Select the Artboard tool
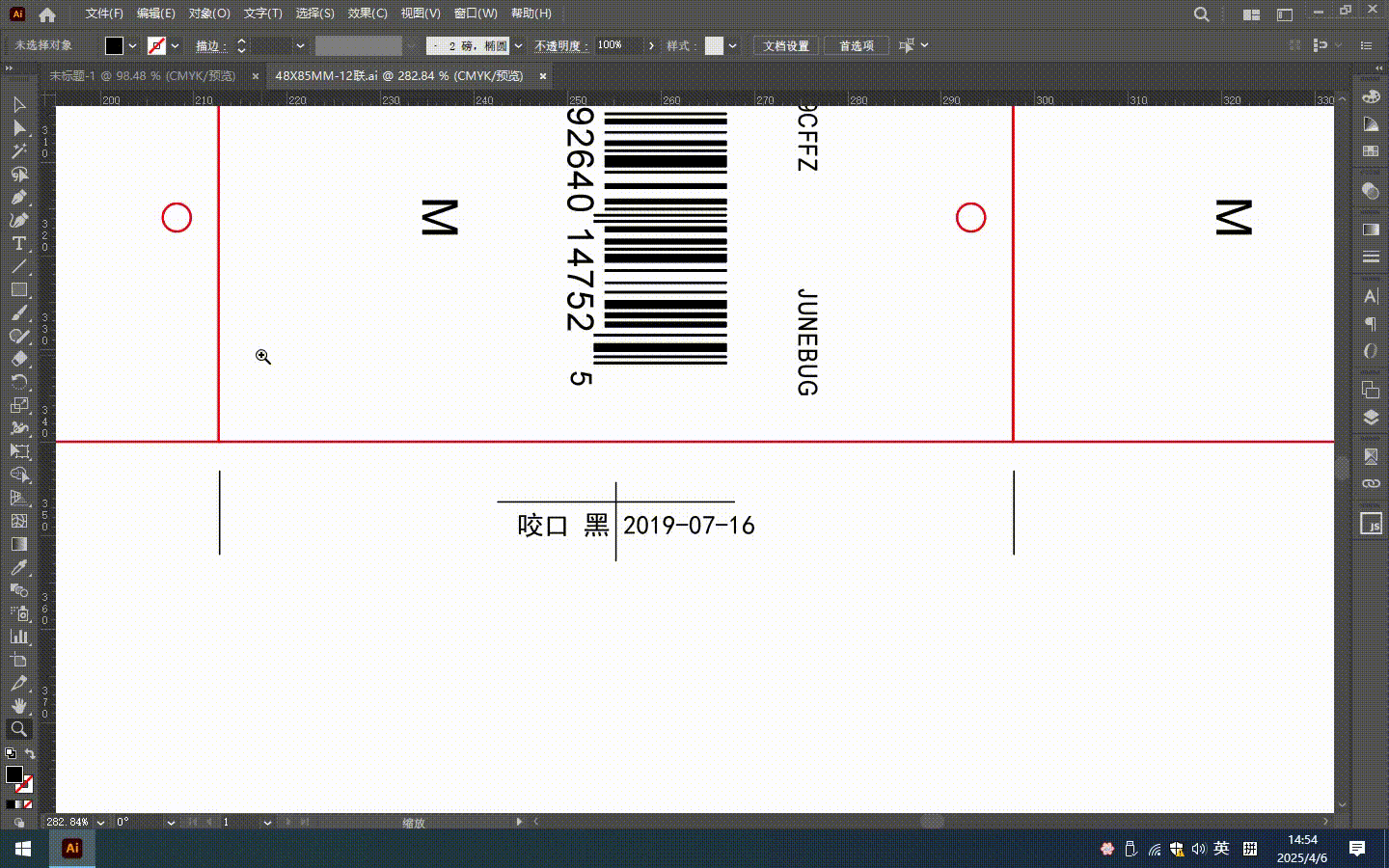Viewport: 1389px width, 868px height. pyautogui.click(x=18, y=660)
